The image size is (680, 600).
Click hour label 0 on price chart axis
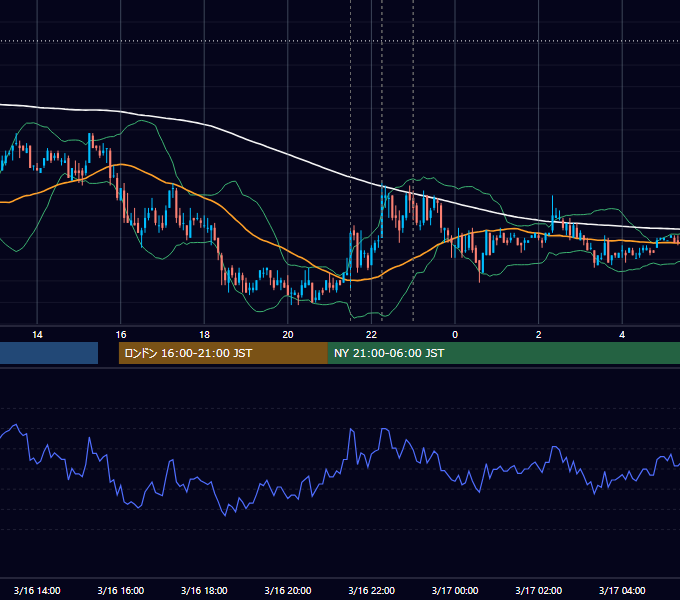(455, 335)
